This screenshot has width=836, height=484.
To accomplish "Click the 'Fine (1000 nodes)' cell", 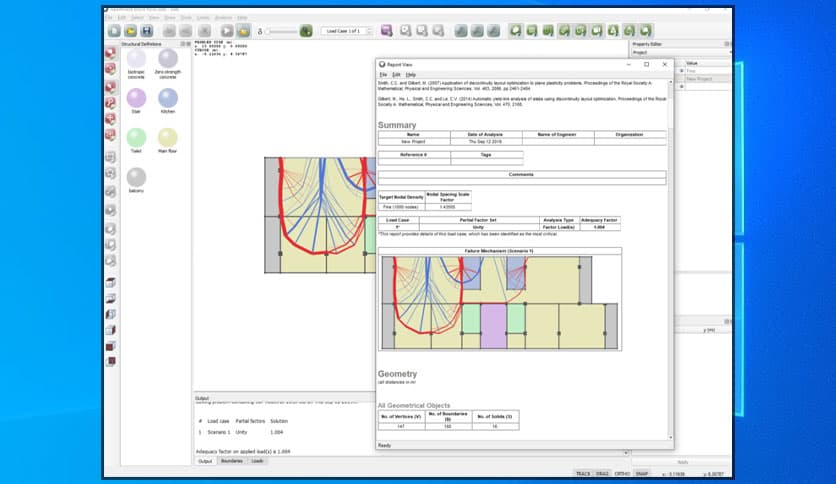I will 401,207.
